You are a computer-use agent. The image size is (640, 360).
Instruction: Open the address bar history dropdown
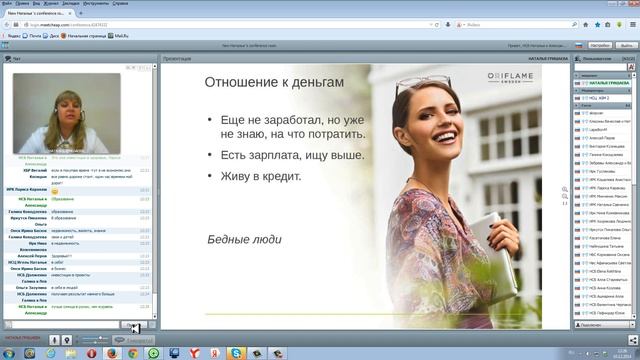tap(431, 25)
